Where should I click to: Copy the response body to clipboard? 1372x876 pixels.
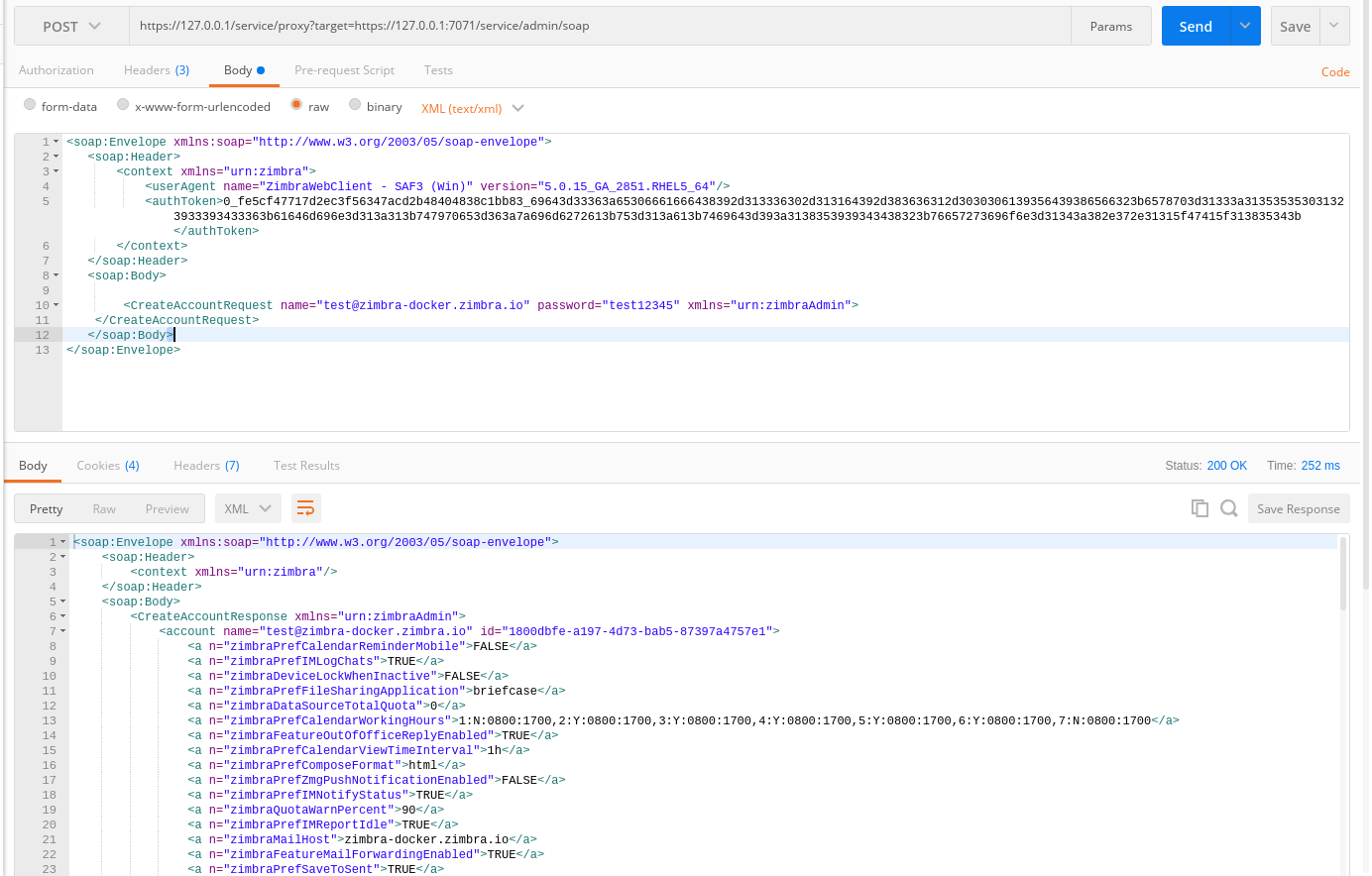1200,506
